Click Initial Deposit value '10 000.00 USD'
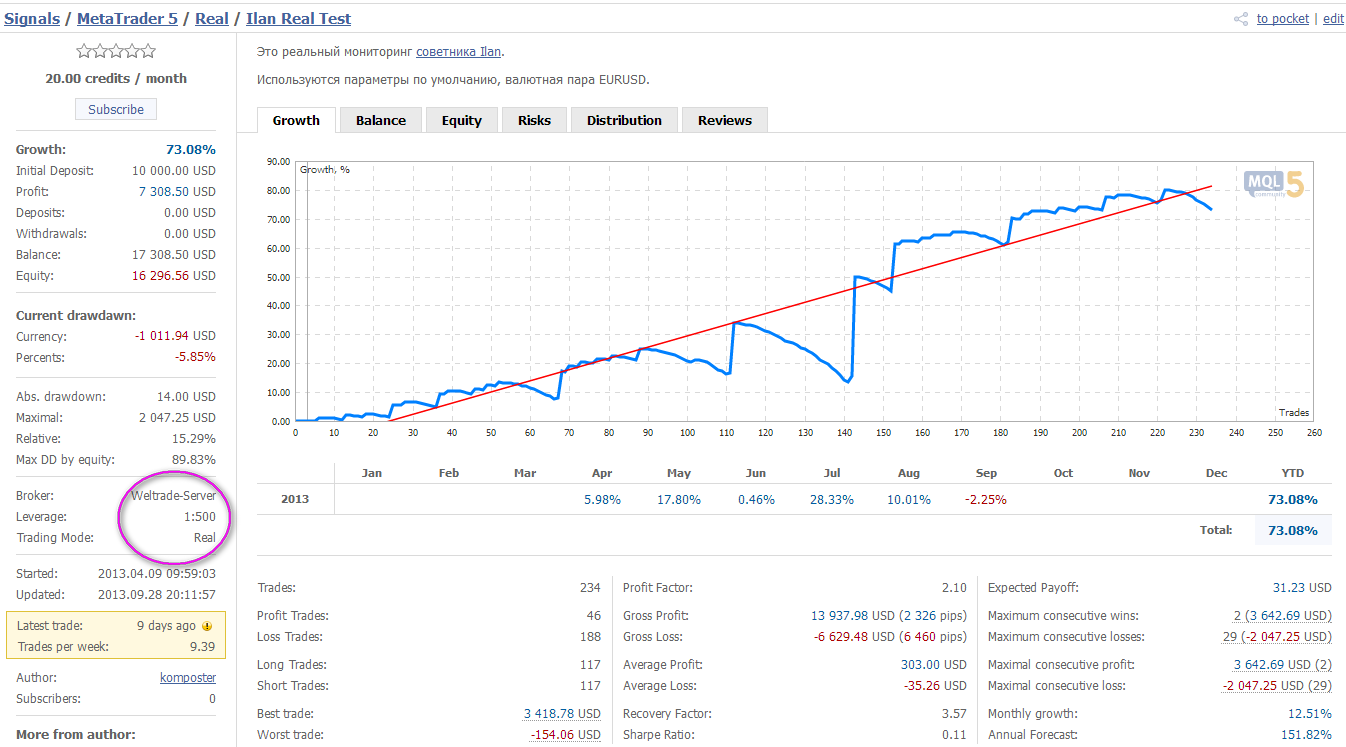Screen dimensions: 1346x747 [176, 171]
